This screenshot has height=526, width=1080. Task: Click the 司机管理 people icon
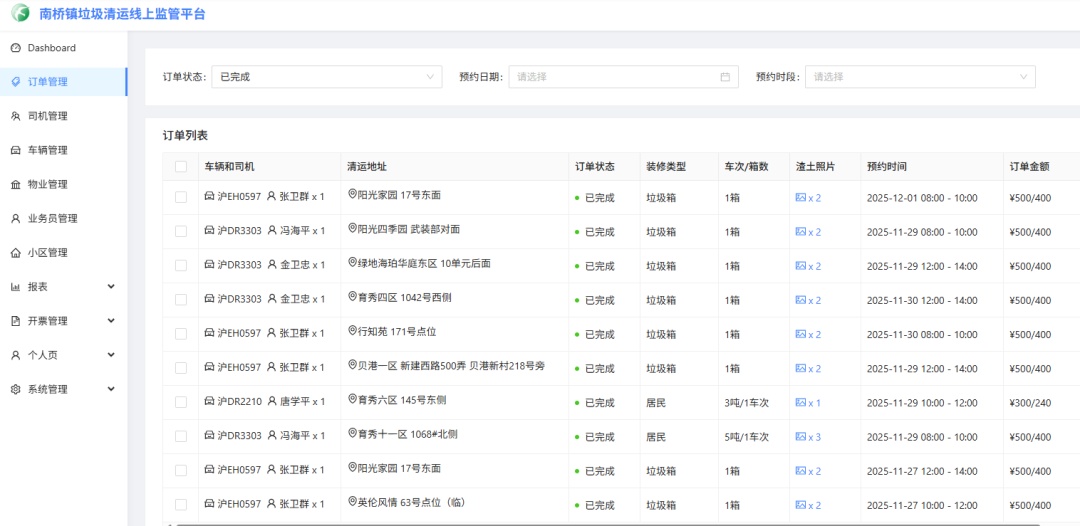tap(15, 116)
